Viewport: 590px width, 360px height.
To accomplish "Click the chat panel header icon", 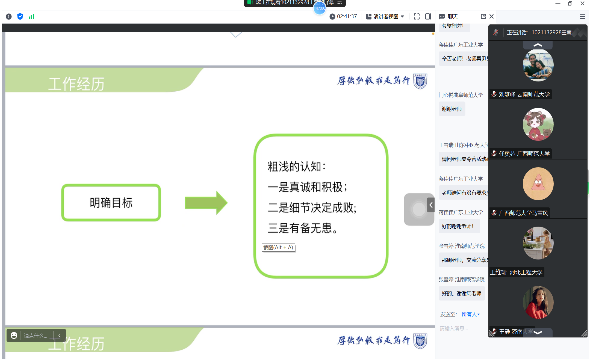I will pos(442,16).
